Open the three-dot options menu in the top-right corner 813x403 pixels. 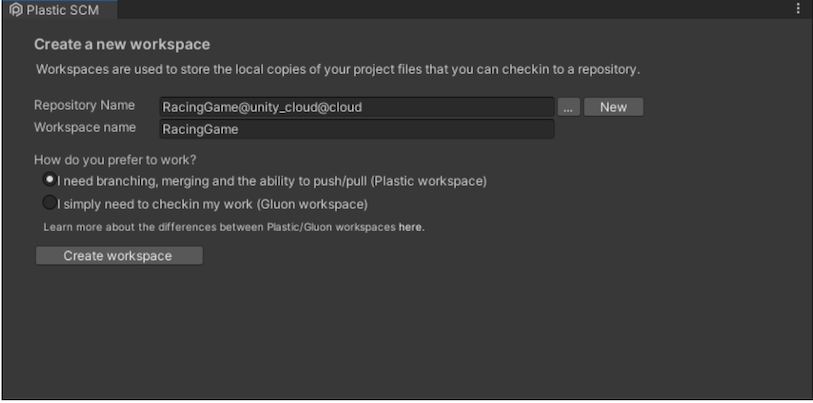798,8
